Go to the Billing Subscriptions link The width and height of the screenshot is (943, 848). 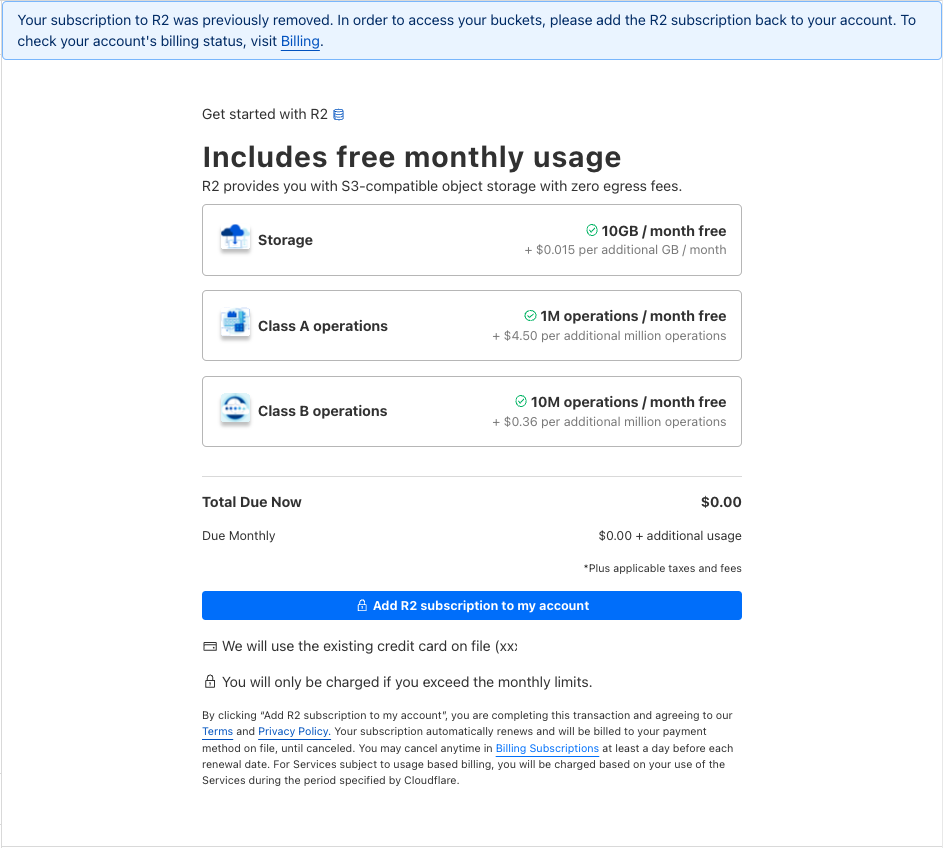(x=547, y=748)
